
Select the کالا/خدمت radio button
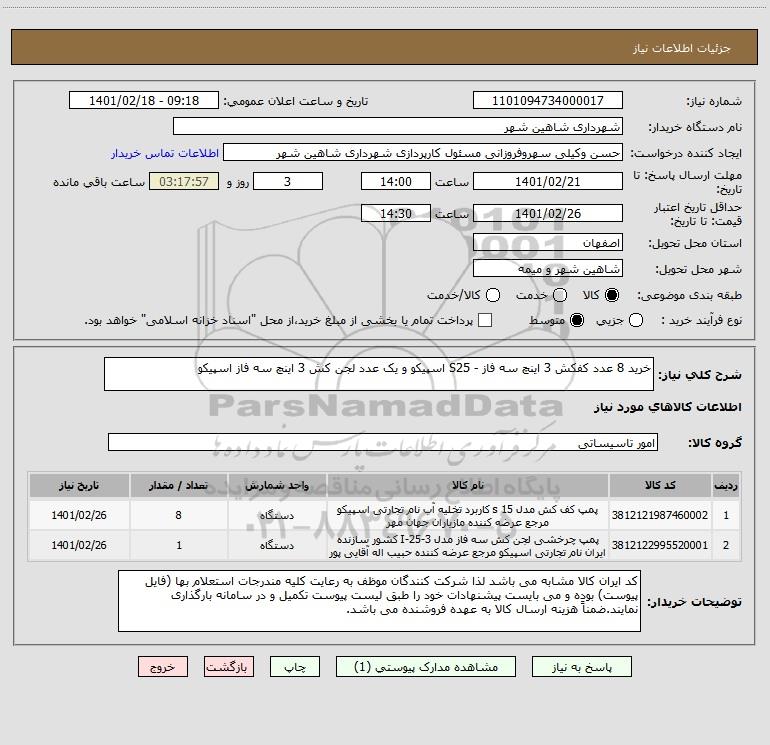pyautogui.click(x=493, y=295)
